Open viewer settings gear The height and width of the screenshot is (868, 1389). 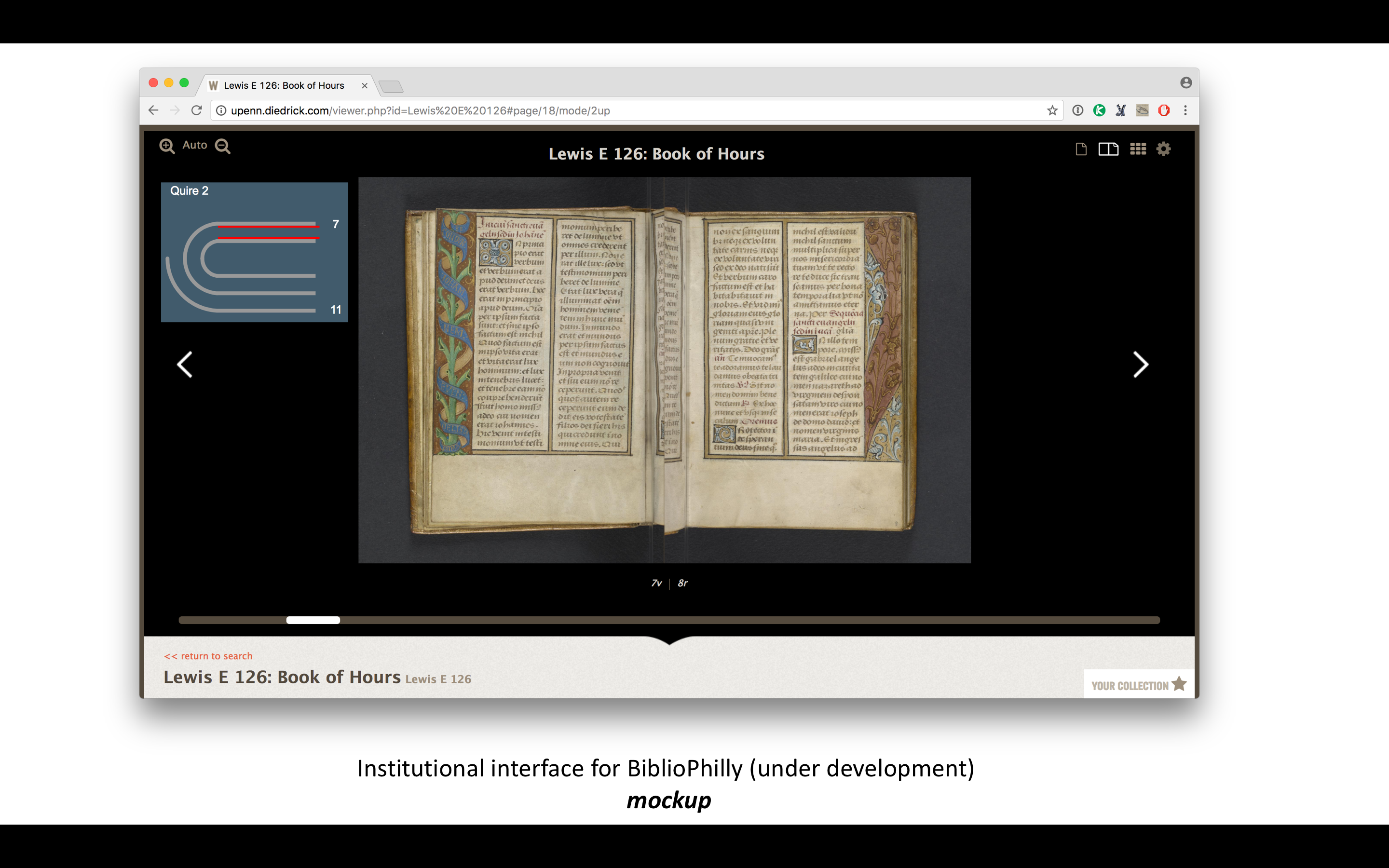tap(1163, 149)
